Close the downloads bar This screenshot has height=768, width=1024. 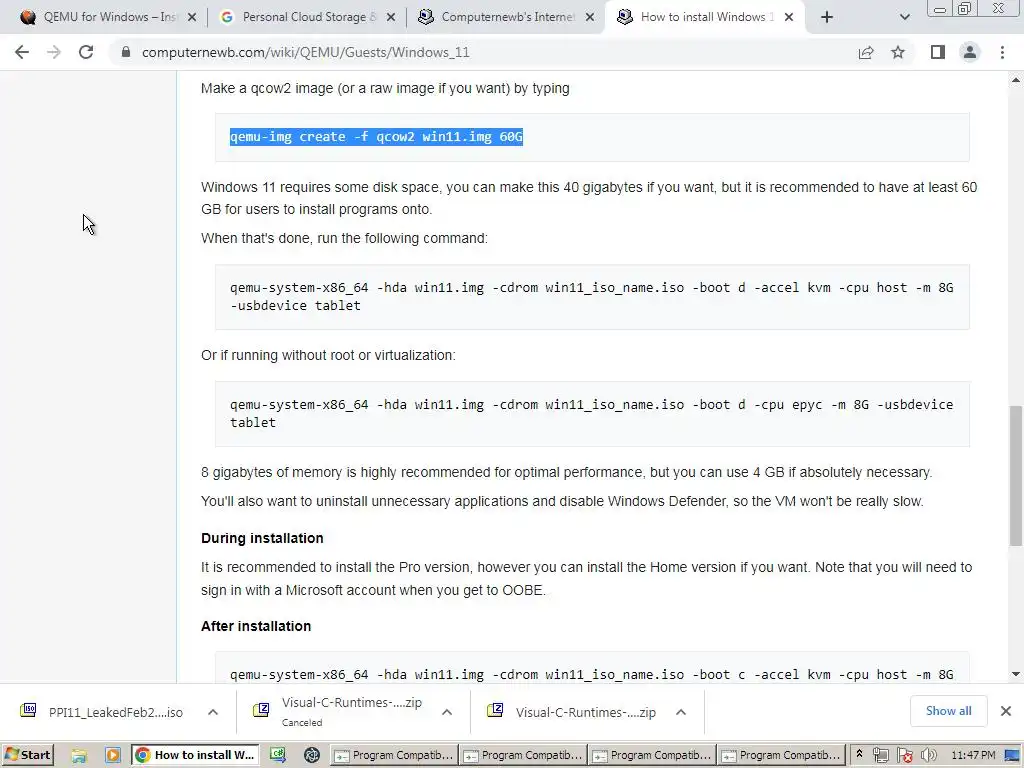coord(1006,711)
